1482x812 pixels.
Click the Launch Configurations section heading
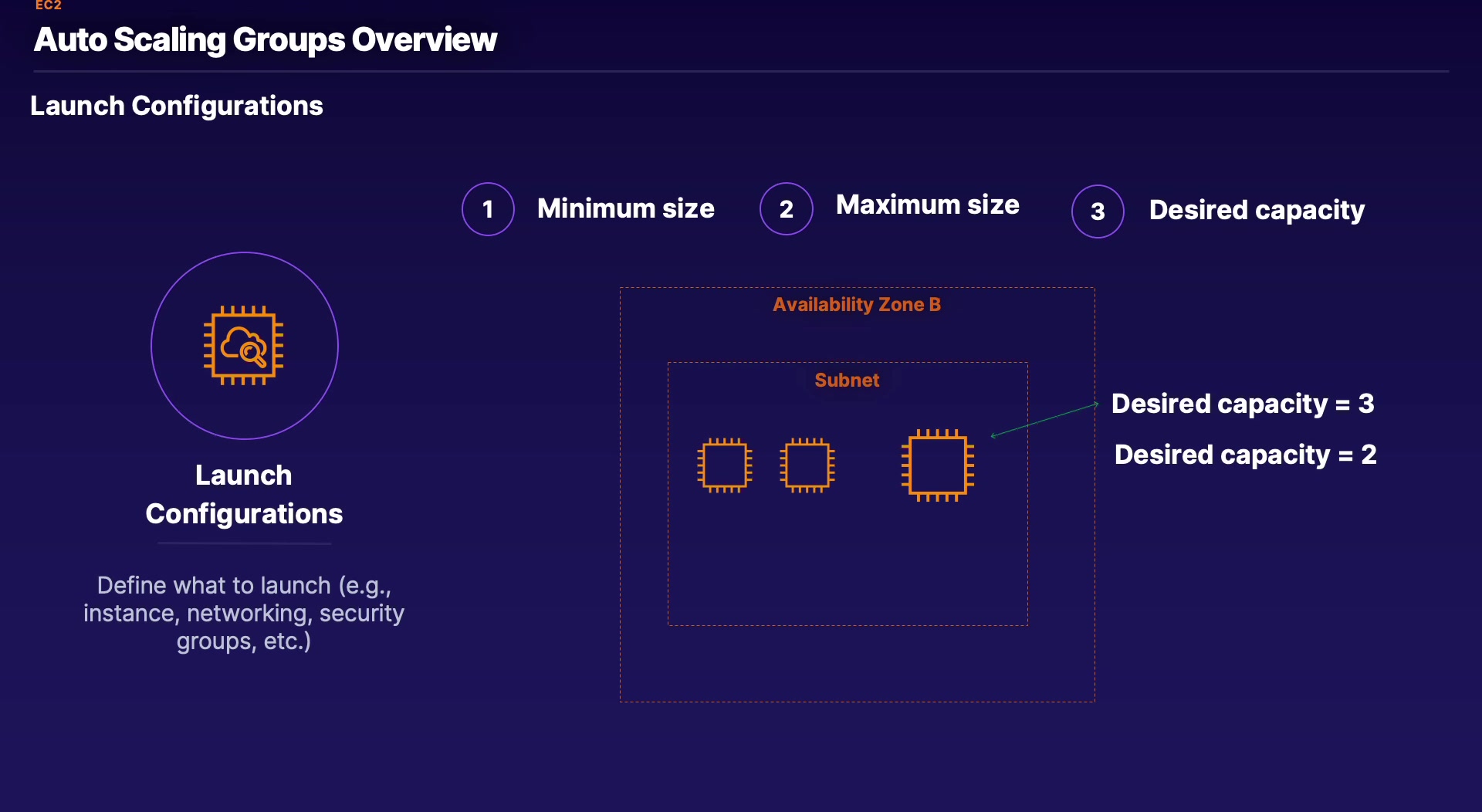176,106
